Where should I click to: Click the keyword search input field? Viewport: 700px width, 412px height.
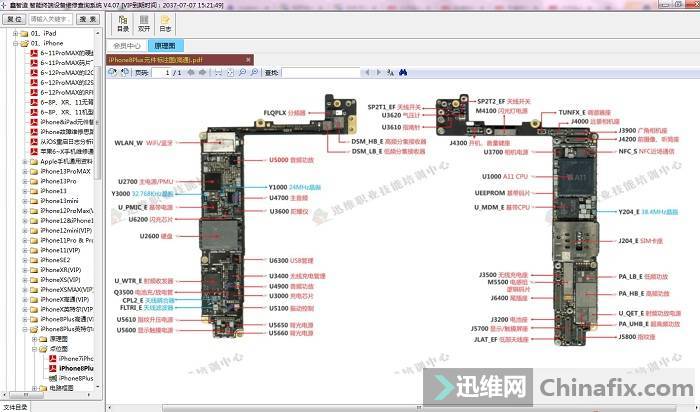(50, 18)
